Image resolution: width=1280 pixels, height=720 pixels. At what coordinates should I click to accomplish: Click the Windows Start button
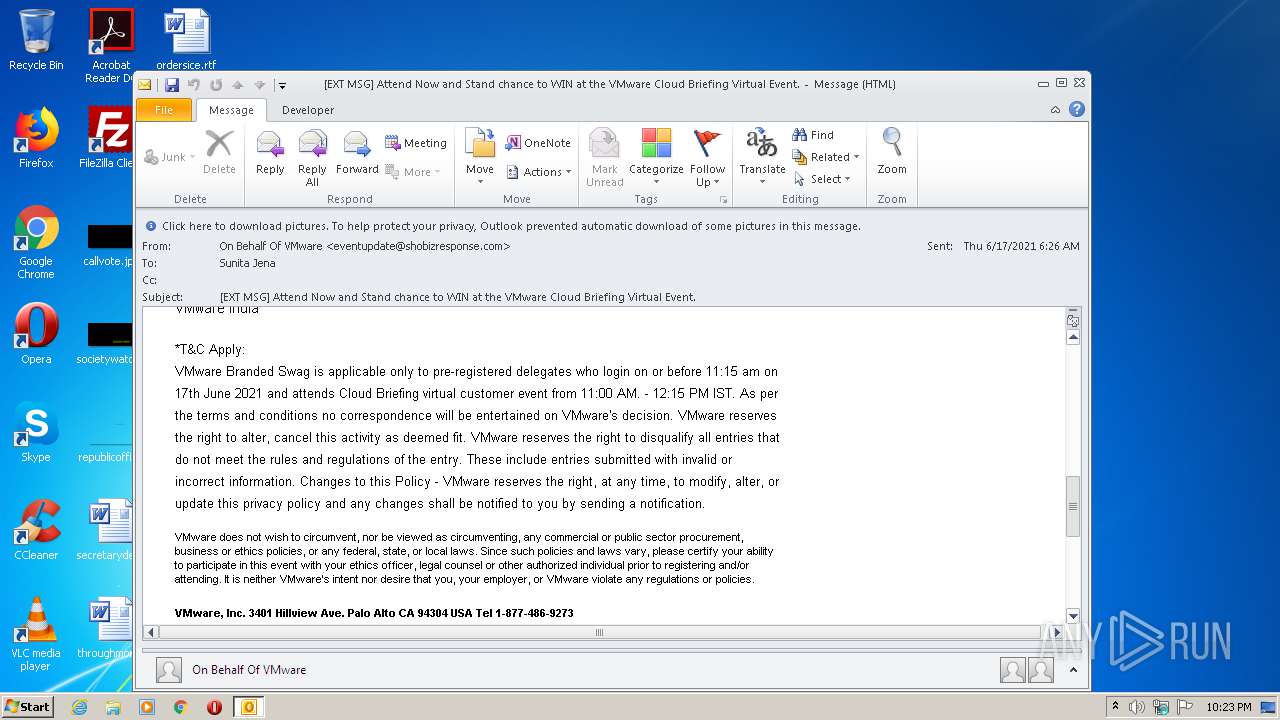(x=28, y=706)
